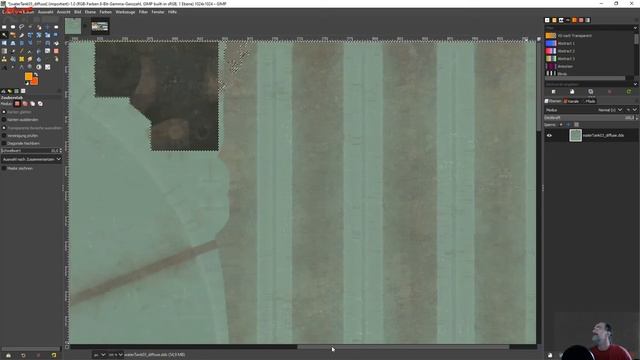Open navigation preview at canvas bottom-right corner
This screenshot has width=640, height=360.
click(x=539, y=347)
